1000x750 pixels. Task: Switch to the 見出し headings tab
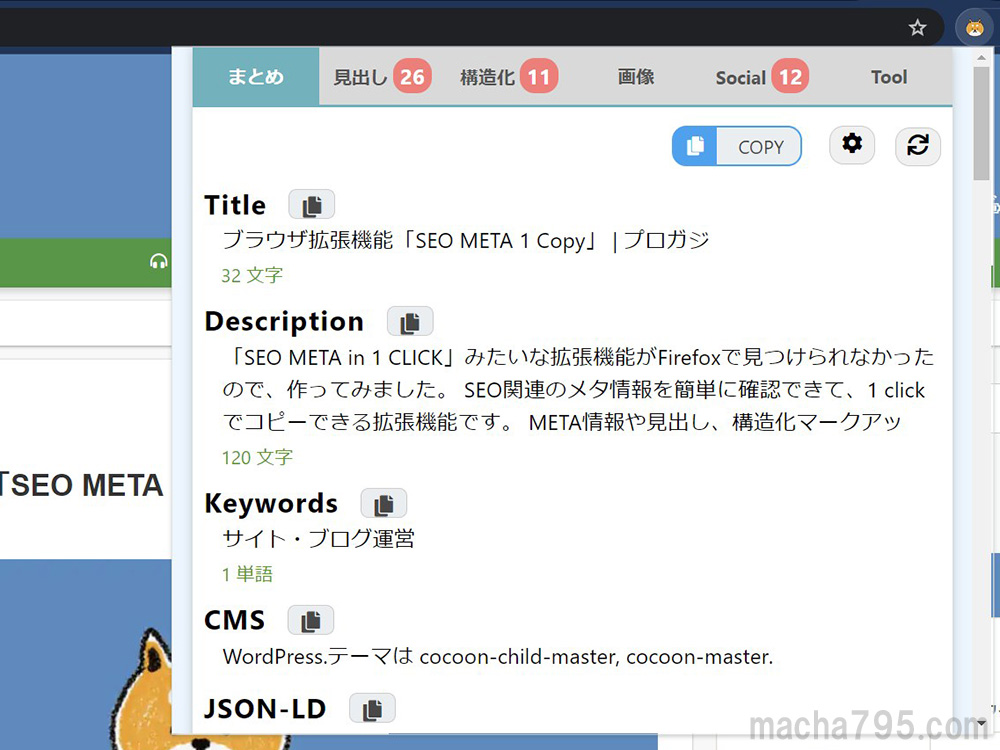point(382,77)
